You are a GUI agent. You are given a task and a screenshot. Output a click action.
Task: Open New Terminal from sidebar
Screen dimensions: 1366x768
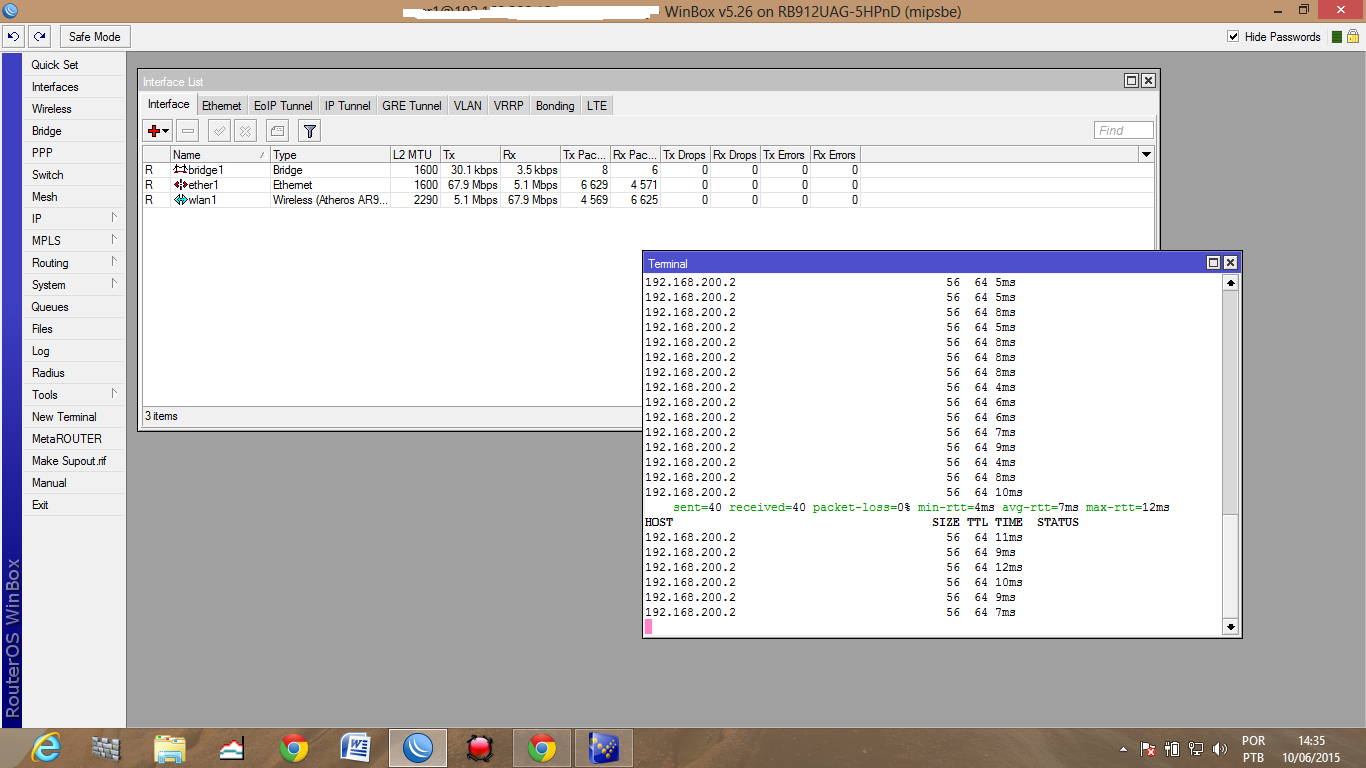coord(64,417)
